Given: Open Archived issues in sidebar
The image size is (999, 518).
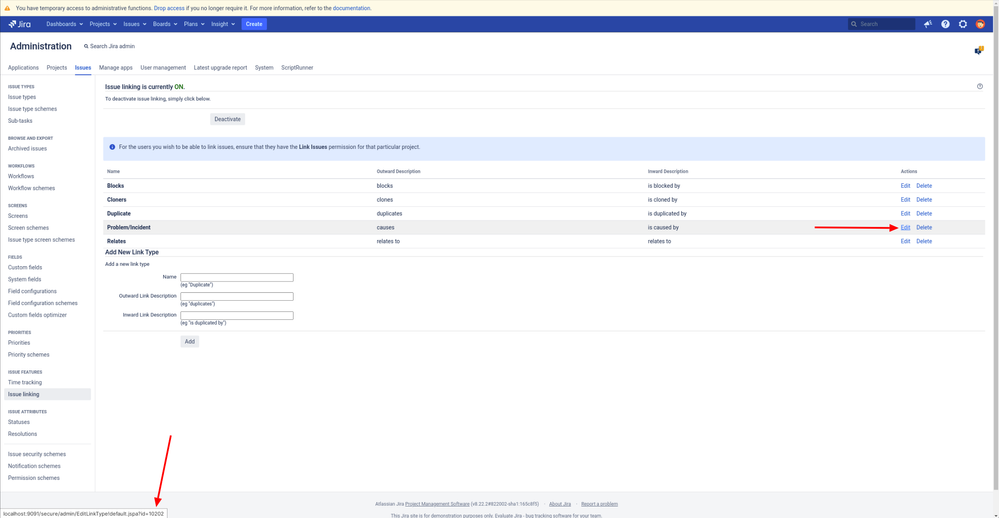Looking at the screenshot, I should (27, 148).
